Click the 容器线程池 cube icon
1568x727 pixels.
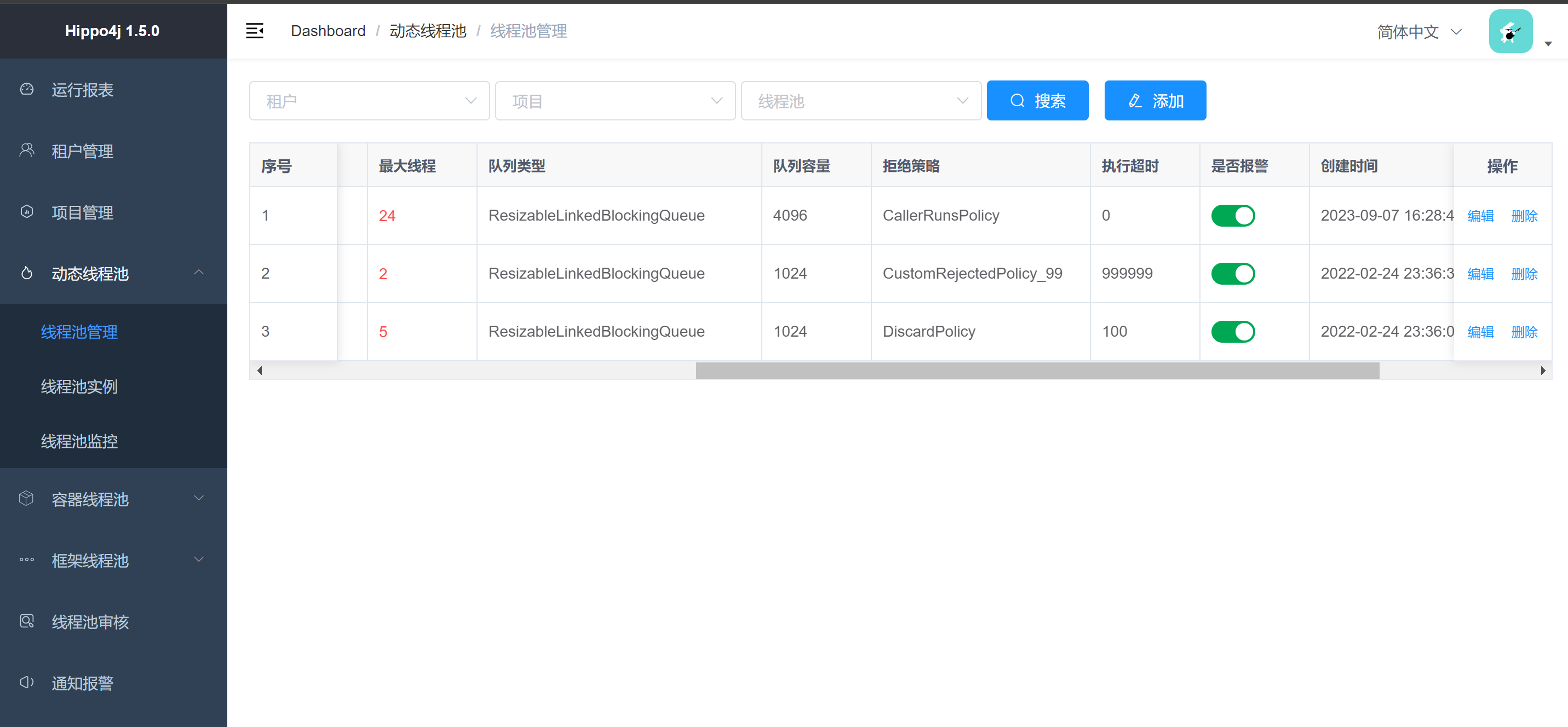[x=27, y=498]
